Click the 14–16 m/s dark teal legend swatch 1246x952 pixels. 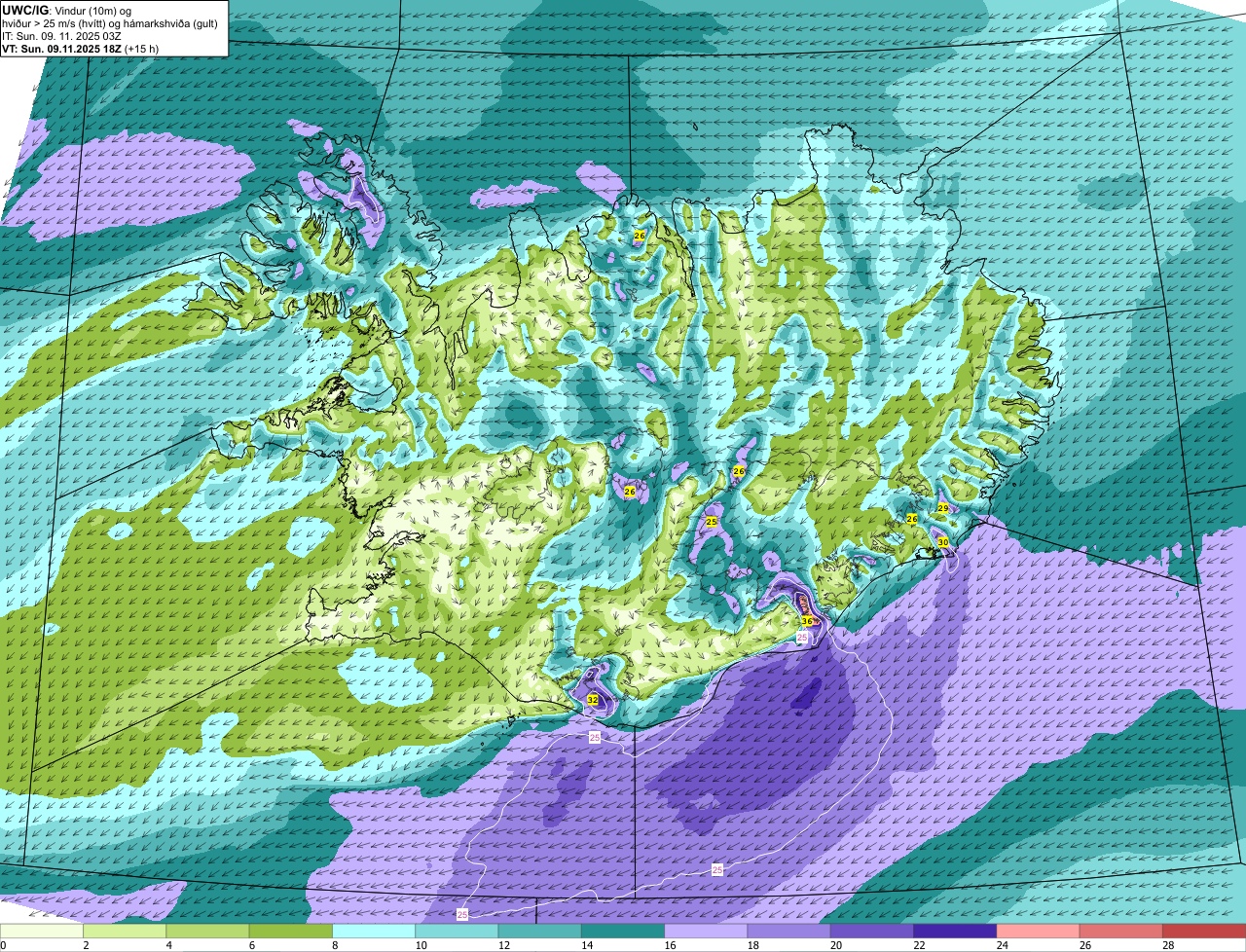(x=623, y=931)
